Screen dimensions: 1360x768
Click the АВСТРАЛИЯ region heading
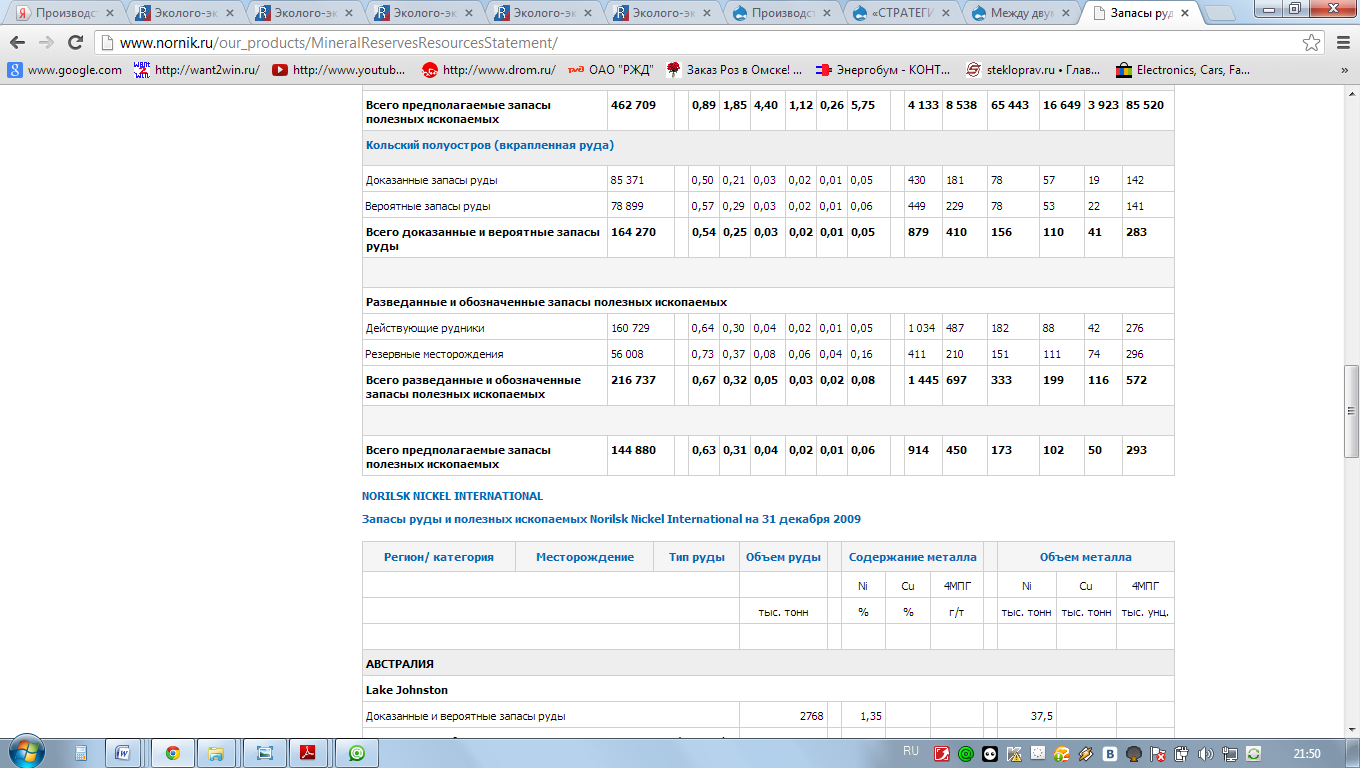[x=400, y=664]
